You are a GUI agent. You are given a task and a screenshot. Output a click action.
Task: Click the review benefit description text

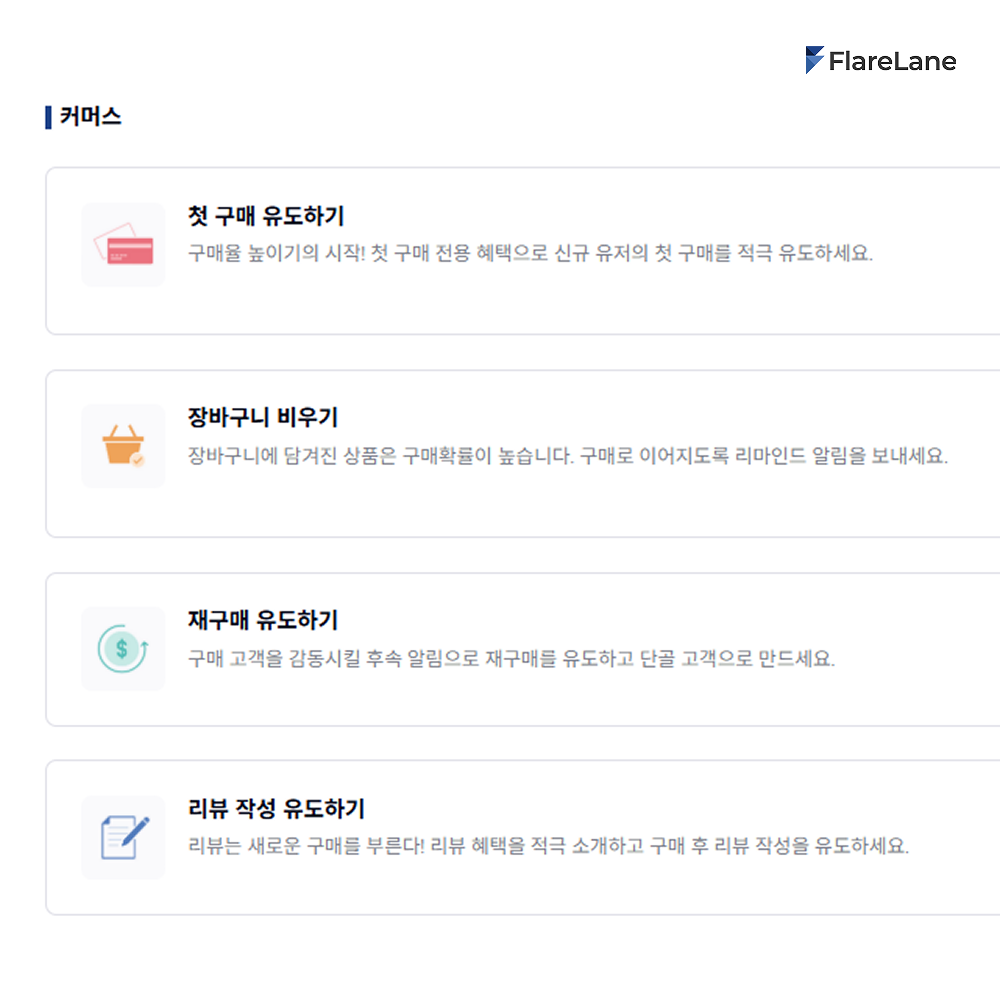[548, 846]
